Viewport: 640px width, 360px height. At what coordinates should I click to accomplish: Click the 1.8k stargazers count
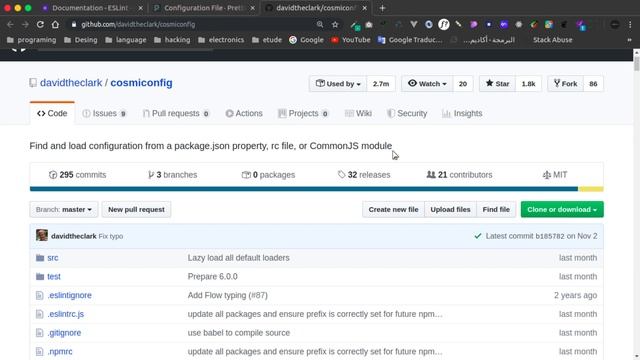point(528,84)
